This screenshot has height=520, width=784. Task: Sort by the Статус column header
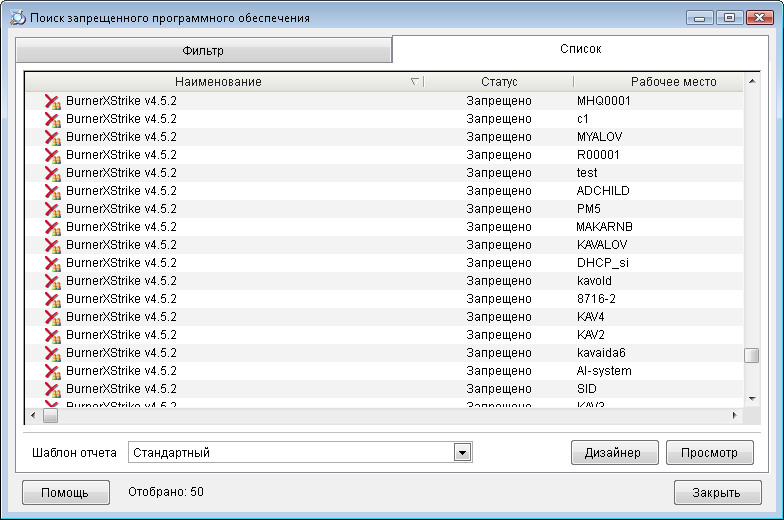point(498,82)
